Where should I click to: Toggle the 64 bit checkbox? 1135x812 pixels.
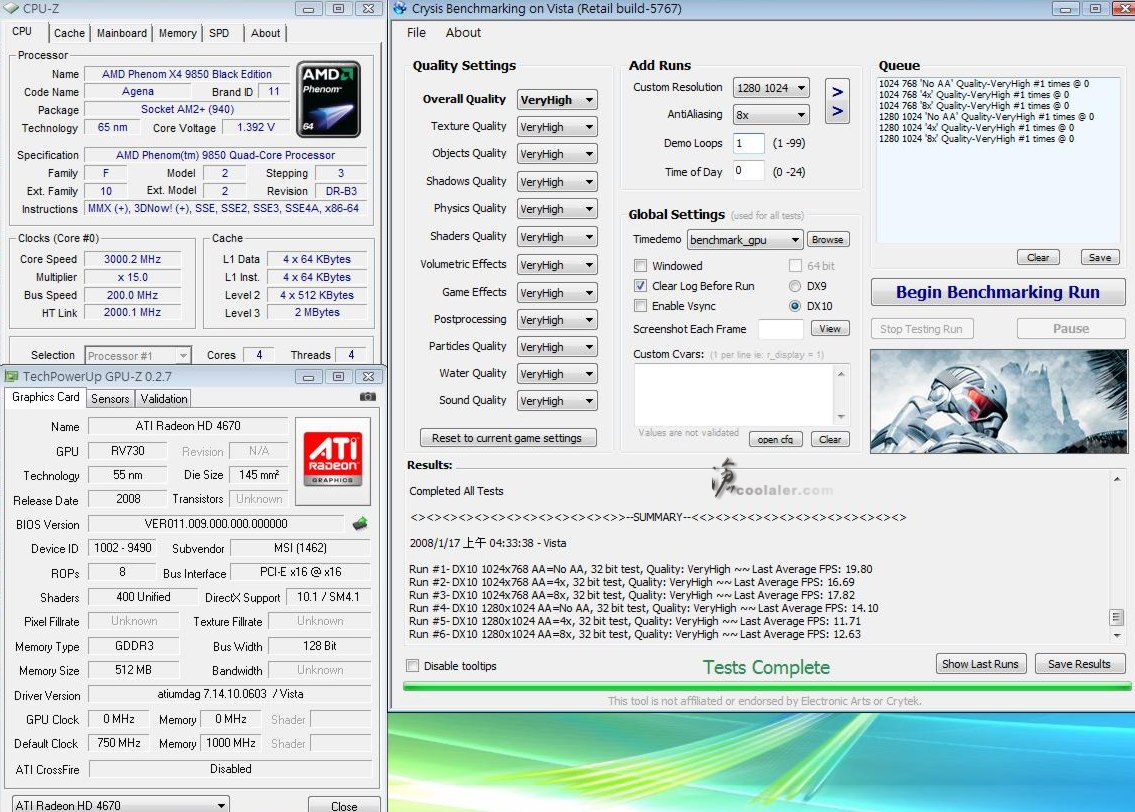[x=796, y=266]
